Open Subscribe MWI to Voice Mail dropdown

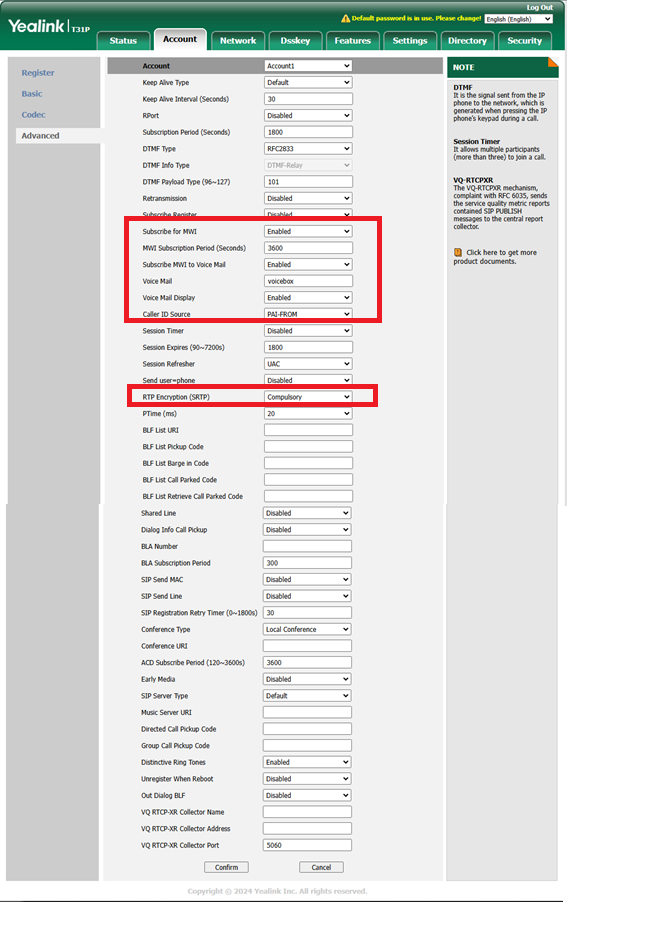coord(308,264)
